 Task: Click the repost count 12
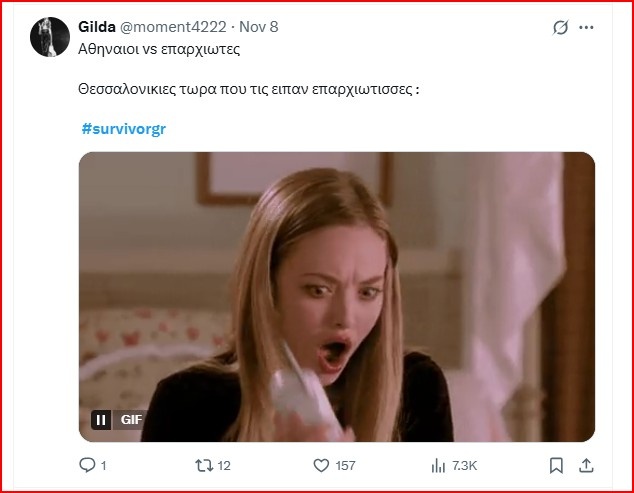(224, 466)
